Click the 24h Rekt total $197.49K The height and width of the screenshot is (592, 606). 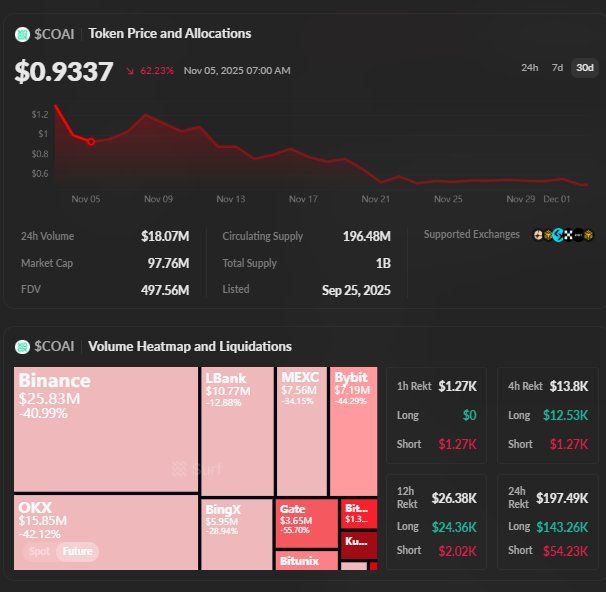tap(562, 498)
